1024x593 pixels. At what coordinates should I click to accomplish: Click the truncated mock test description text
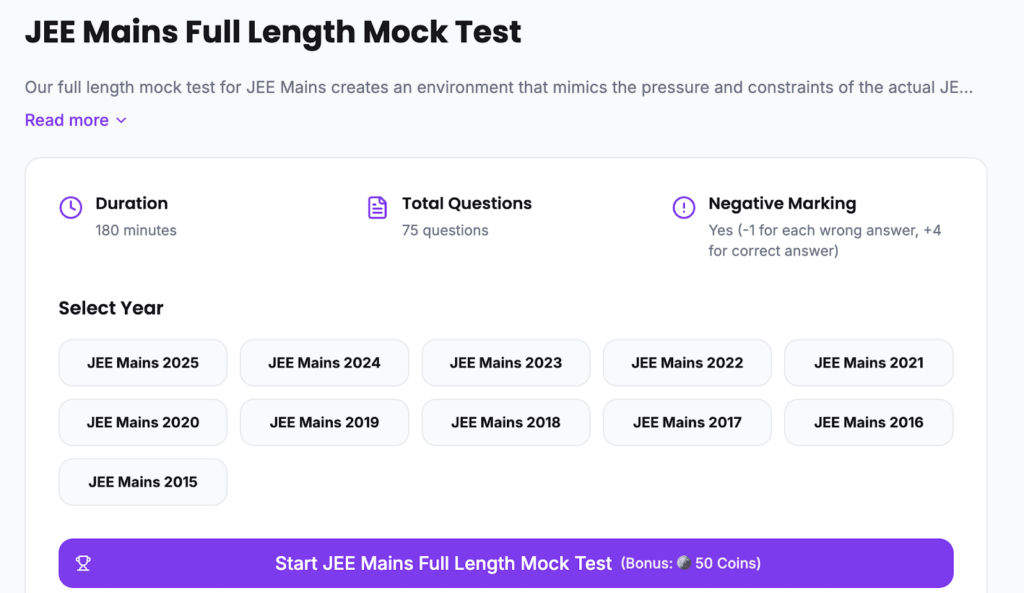pos(498,87)
